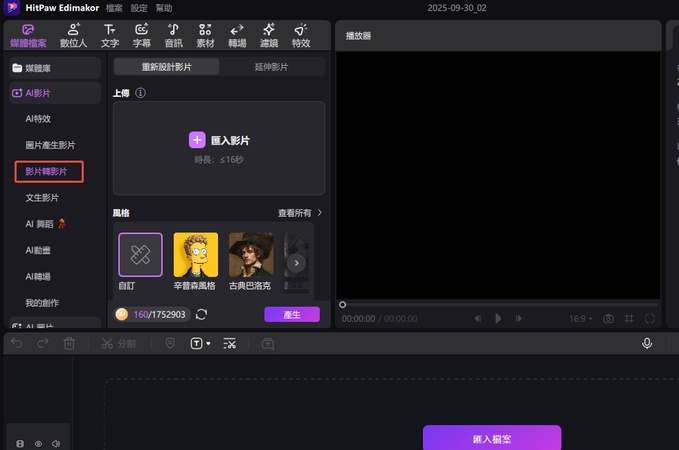This screenshot has height=450, width=679.
Task: Open the 音訊 audio panel
Action: tap(174, 34)
